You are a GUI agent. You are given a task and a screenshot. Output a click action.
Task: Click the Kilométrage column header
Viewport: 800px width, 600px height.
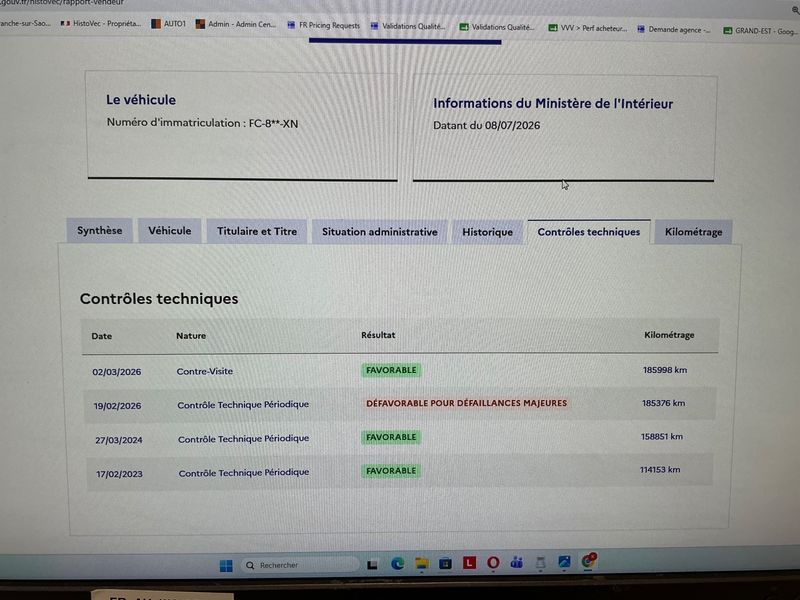pyautogui.click(x=669, y=335)
